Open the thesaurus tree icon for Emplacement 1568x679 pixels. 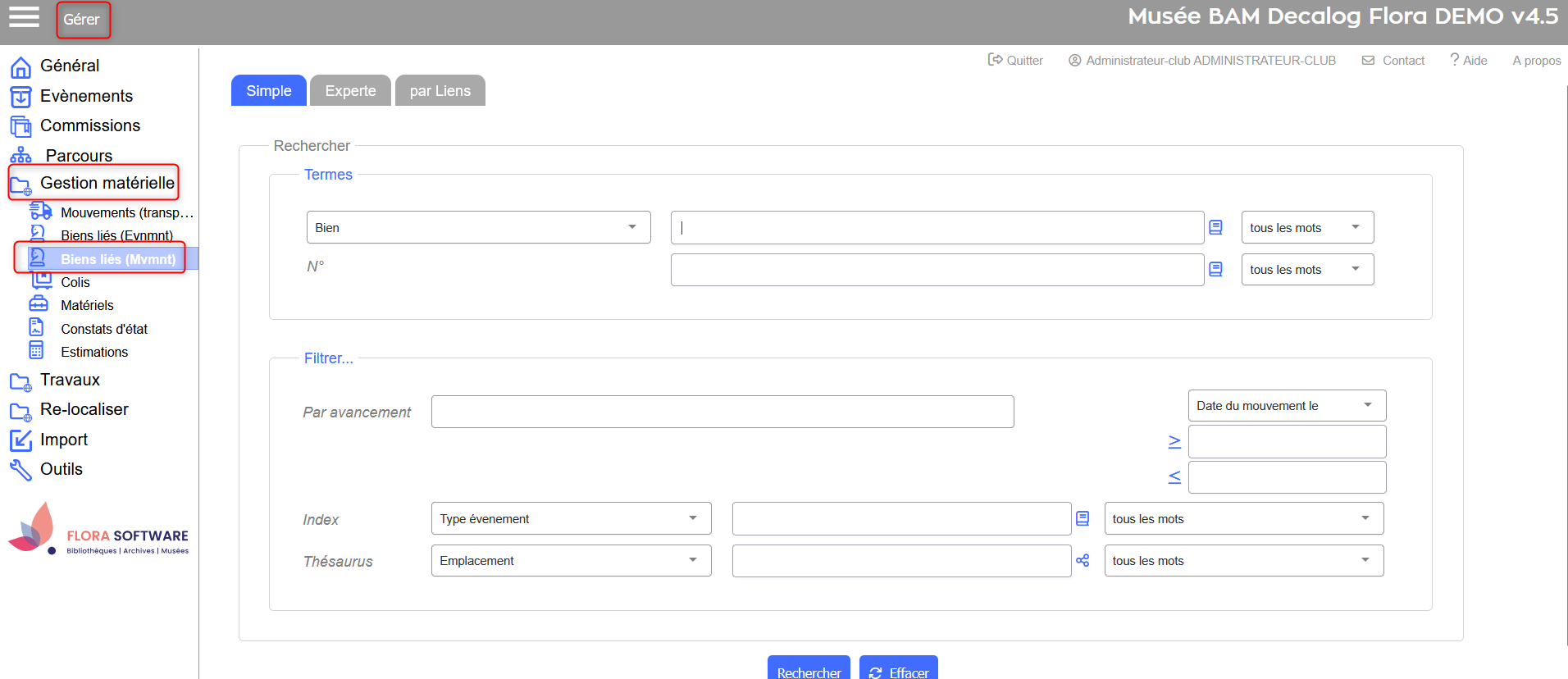click(1083, 561)
